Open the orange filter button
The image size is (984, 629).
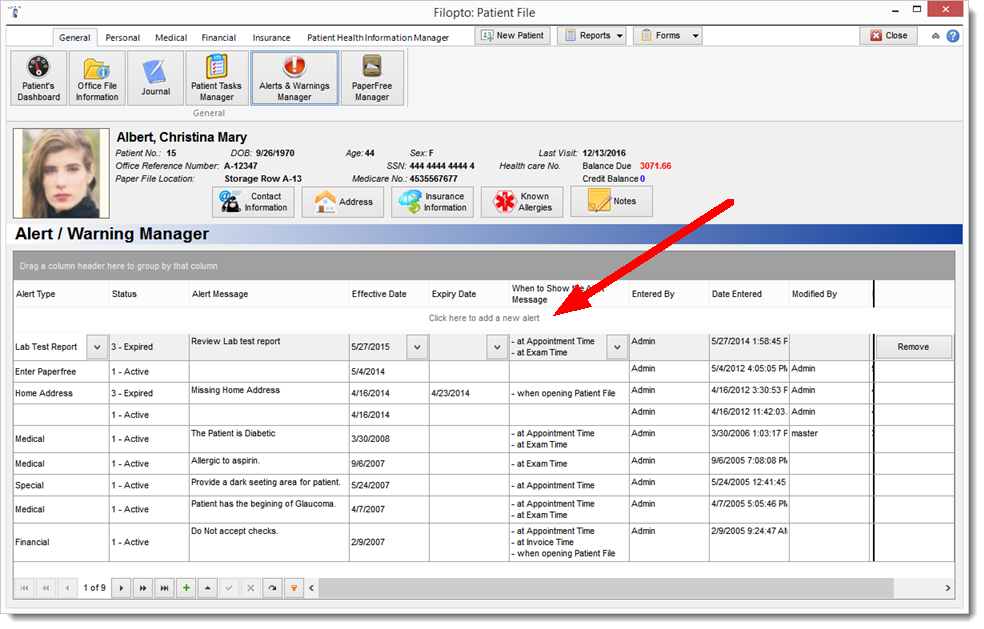point(294,588)
